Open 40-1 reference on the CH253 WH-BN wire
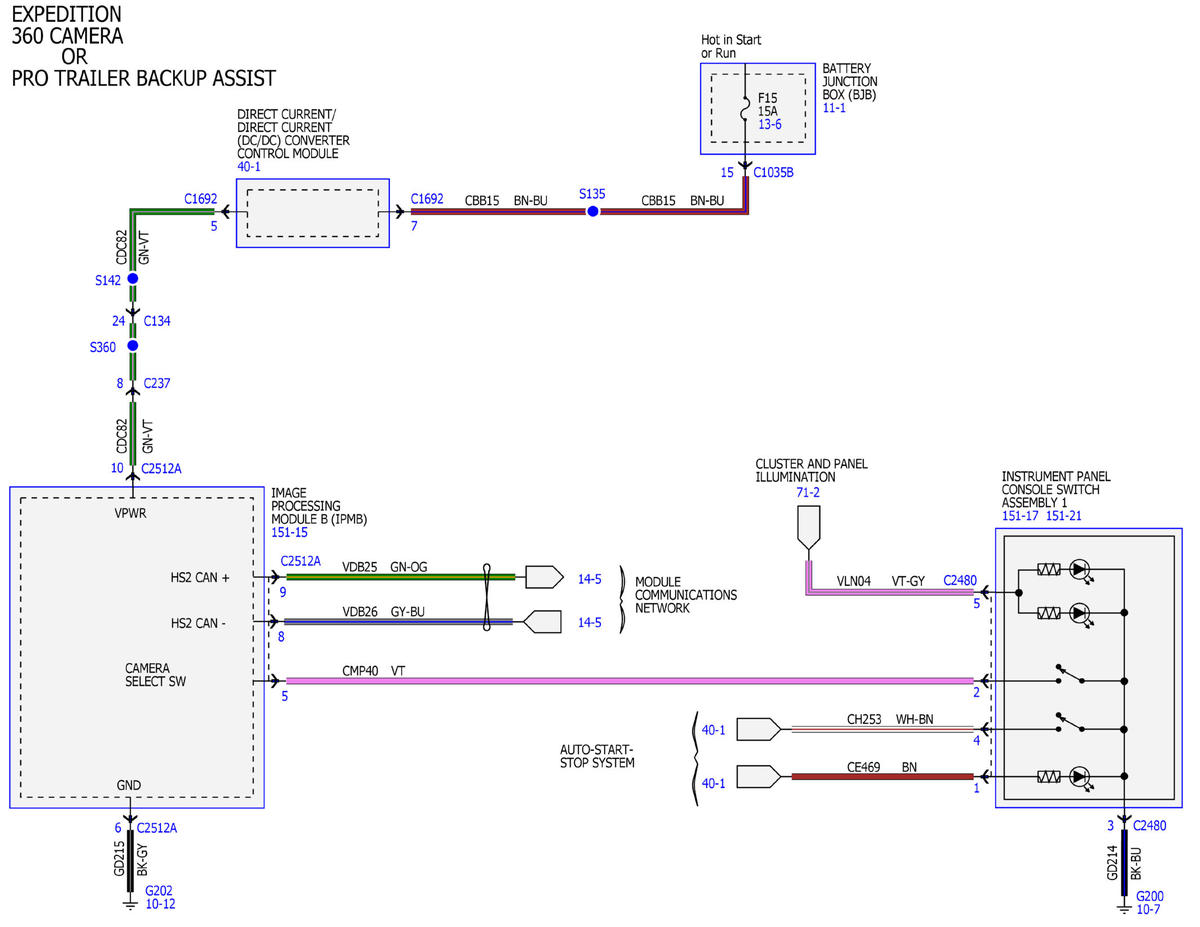1200x927 pixels. click(713, 730)
